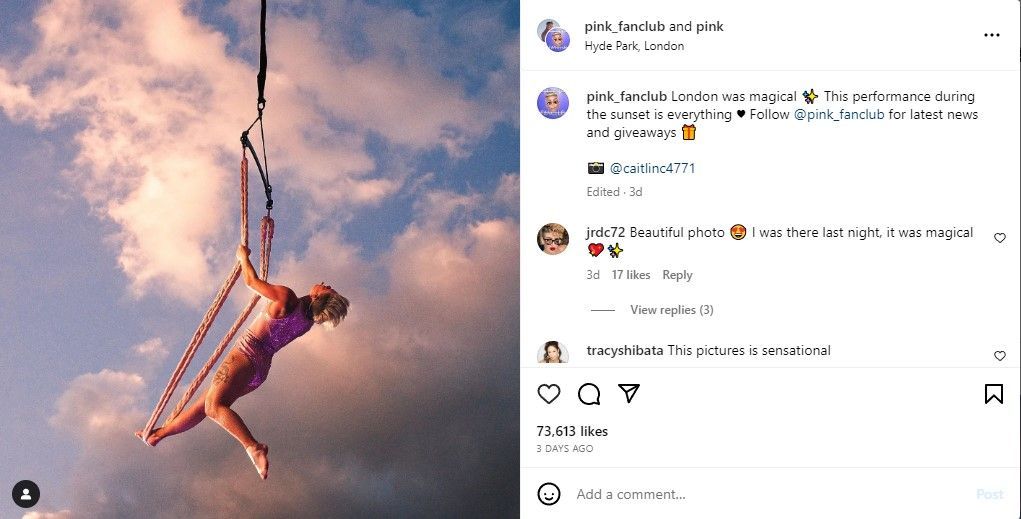The width and height of the screenshot is (1021, 519).
Task: Open the three-dots more options menu
Action: click(x=991, y=35)
